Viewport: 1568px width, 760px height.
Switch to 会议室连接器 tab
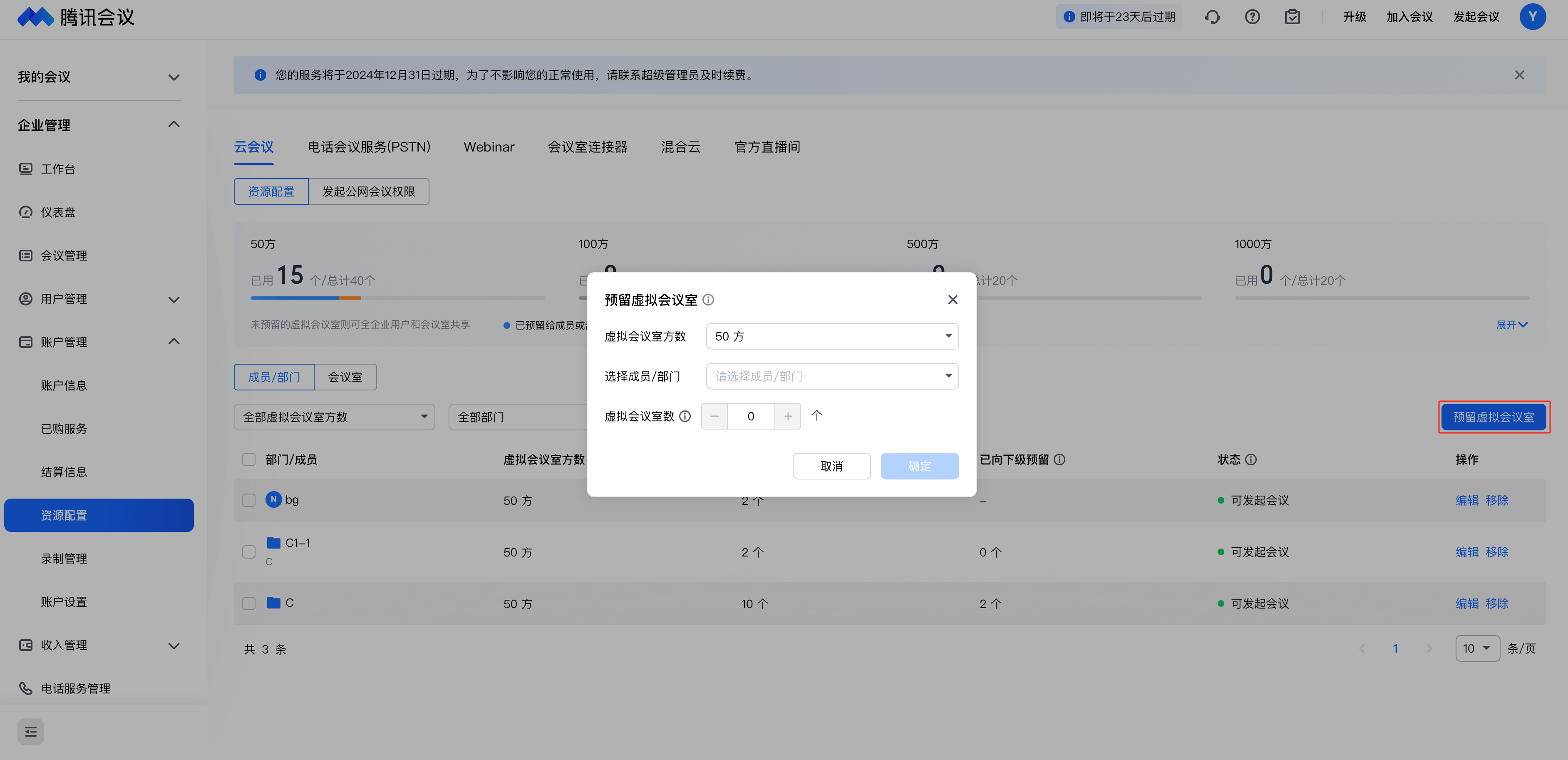tap(588, 147)
